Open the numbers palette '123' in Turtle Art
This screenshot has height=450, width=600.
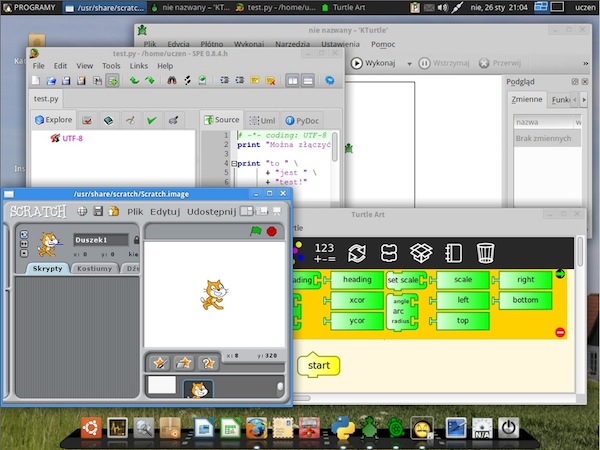tap(324, 253)
